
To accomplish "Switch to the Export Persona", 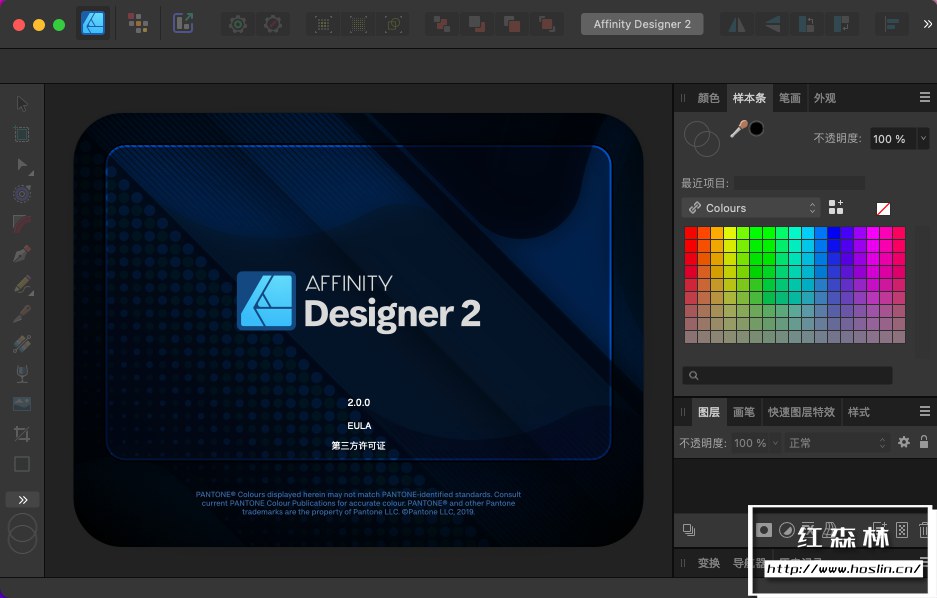I will (x=183, y=24).
